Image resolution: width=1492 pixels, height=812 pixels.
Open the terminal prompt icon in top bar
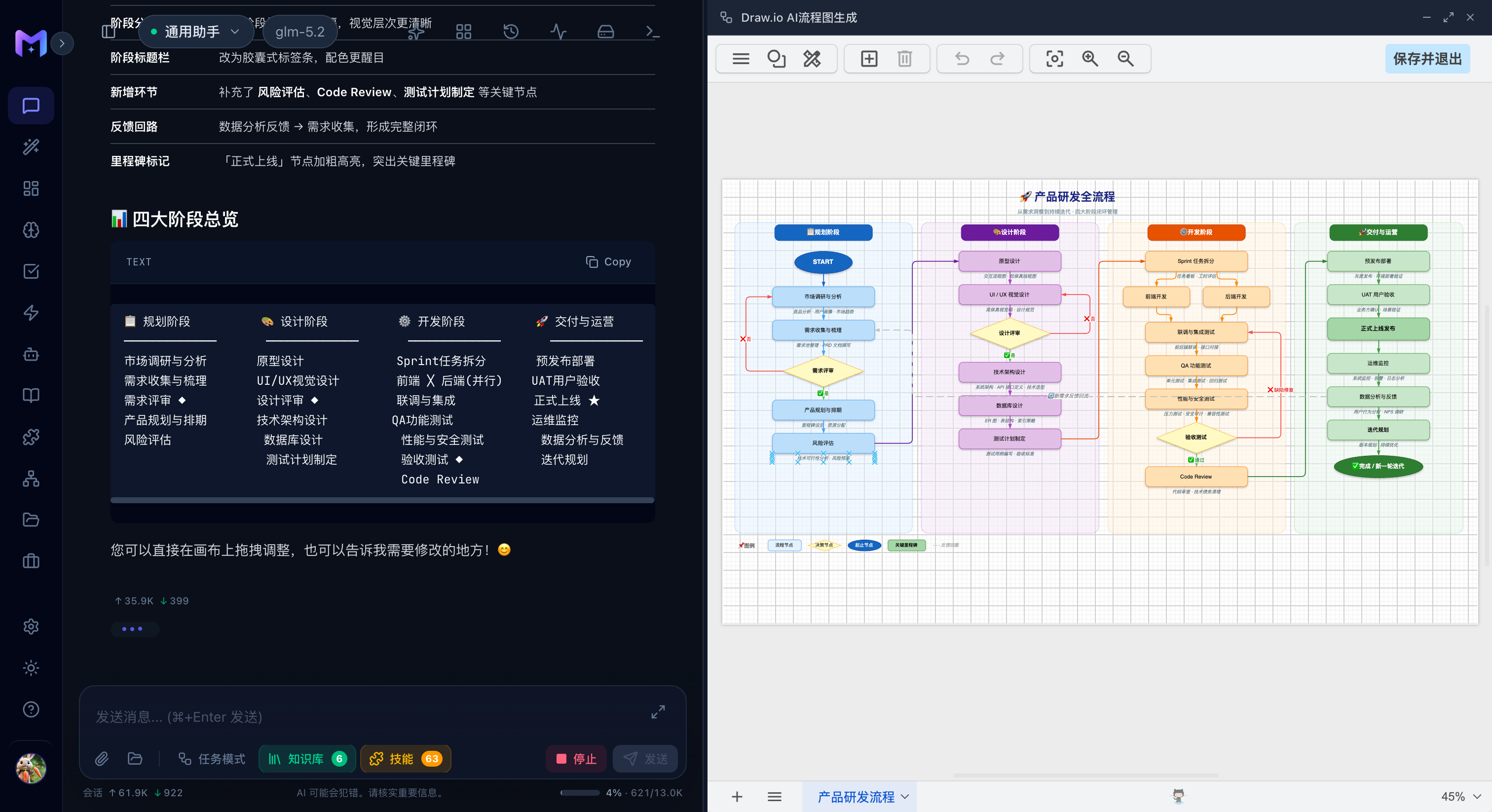(x=653, y=31)
